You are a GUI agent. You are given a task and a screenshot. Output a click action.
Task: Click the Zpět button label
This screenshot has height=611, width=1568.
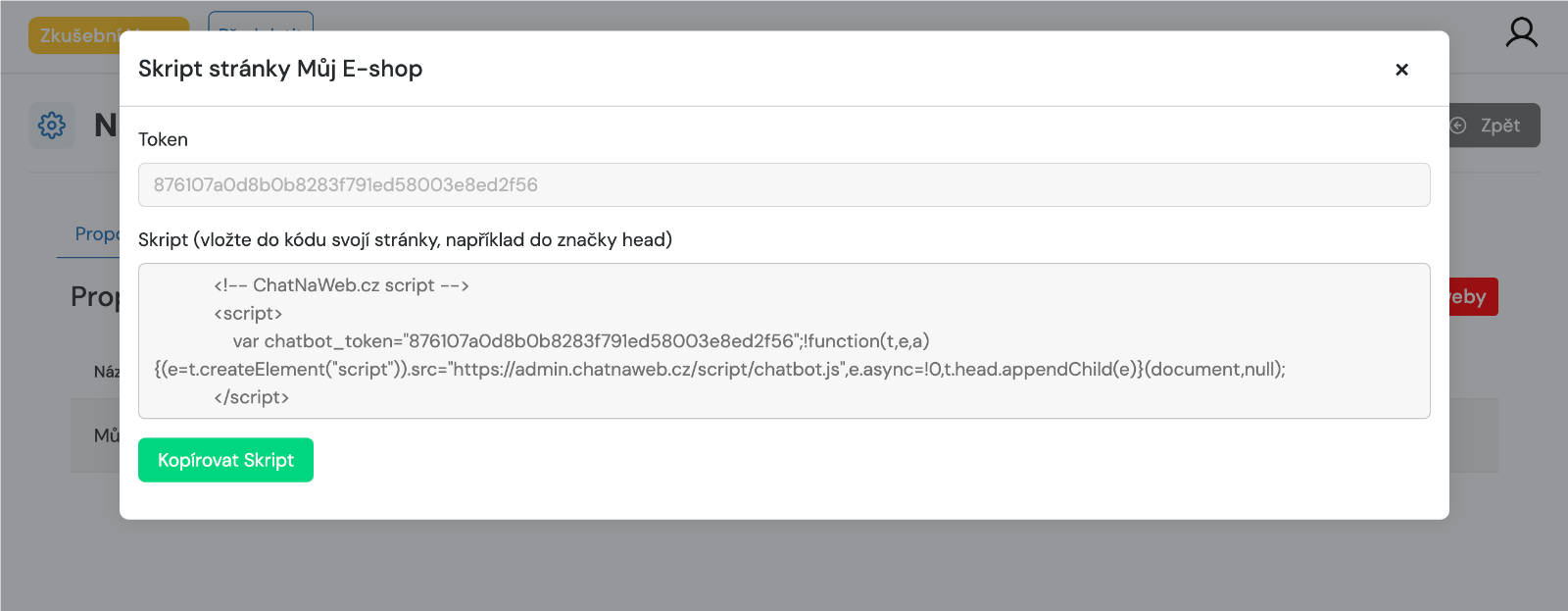pos(1499,126)
